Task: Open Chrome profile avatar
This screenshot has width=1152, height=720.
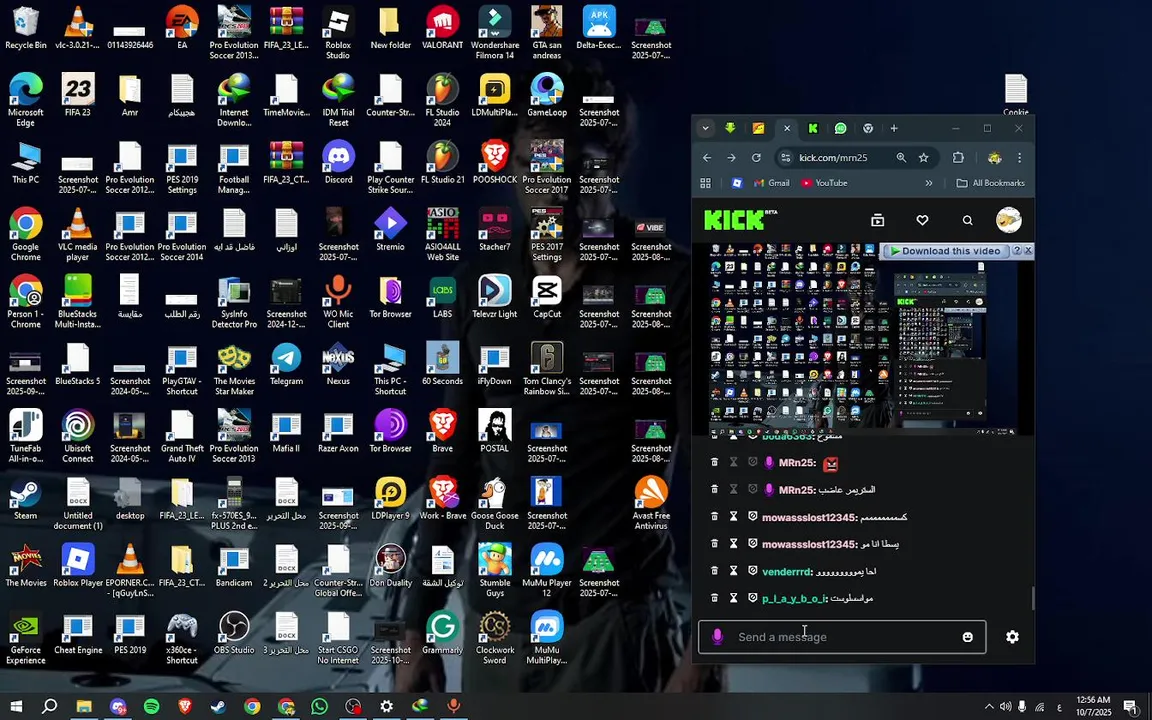Action: point(995,158)
